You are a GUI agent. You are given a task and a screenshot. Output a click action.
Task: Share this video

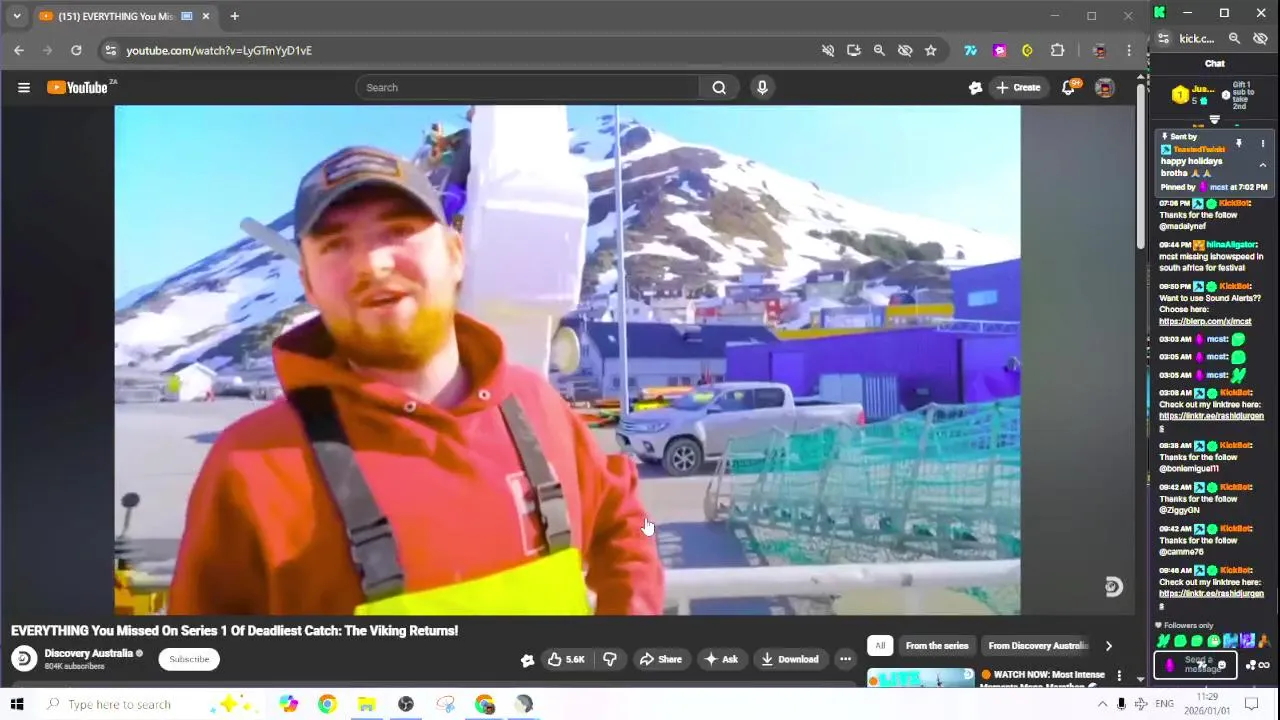click(660, 659)
